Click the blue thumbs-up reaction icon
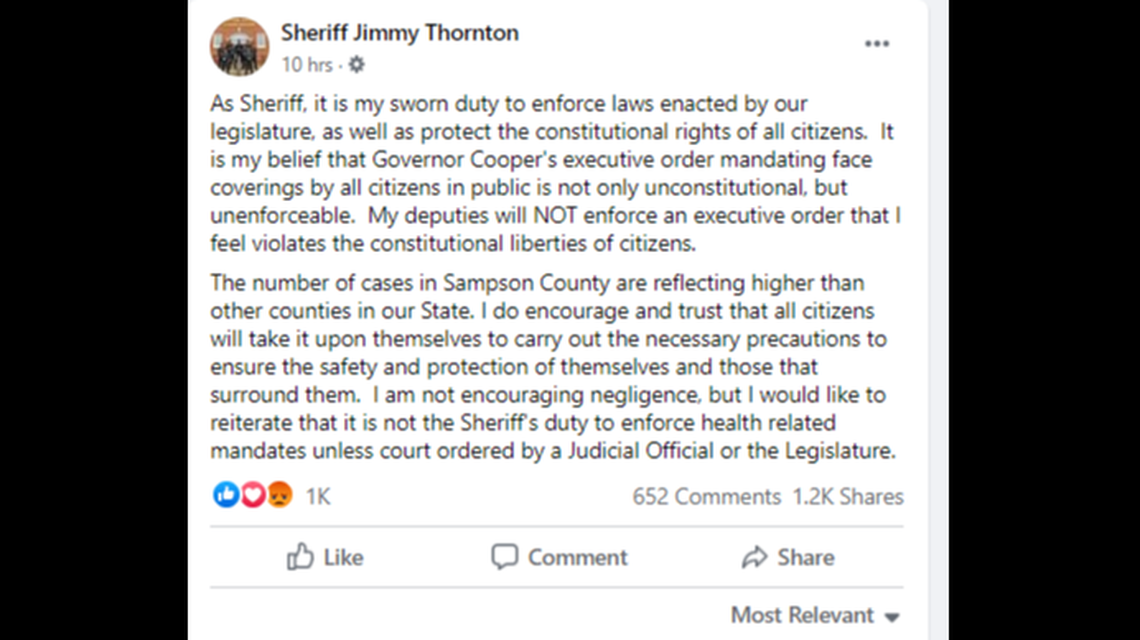Screen dimensions: 1140x640 [x=226, y=495]
